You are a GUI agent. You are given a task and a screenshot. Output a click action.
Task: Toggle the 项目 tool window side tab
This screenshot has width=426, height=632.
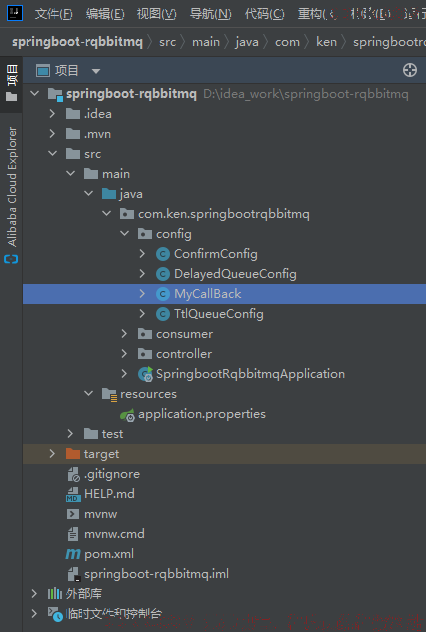click(12, 83)
